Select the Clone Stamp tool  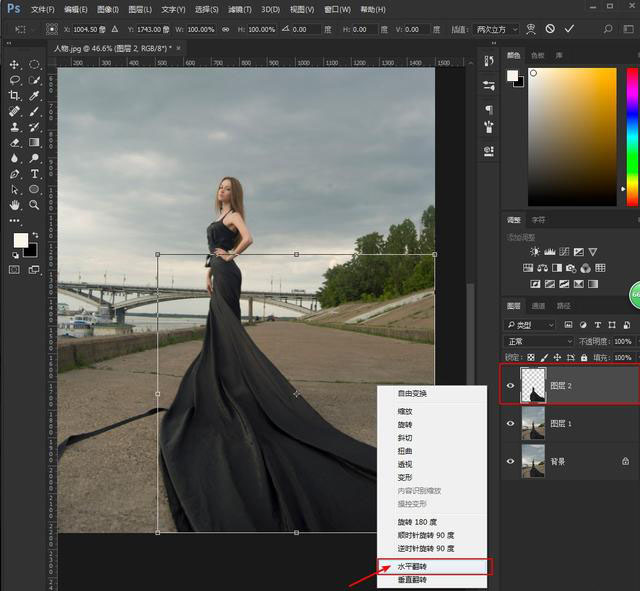tap(14, 127)
